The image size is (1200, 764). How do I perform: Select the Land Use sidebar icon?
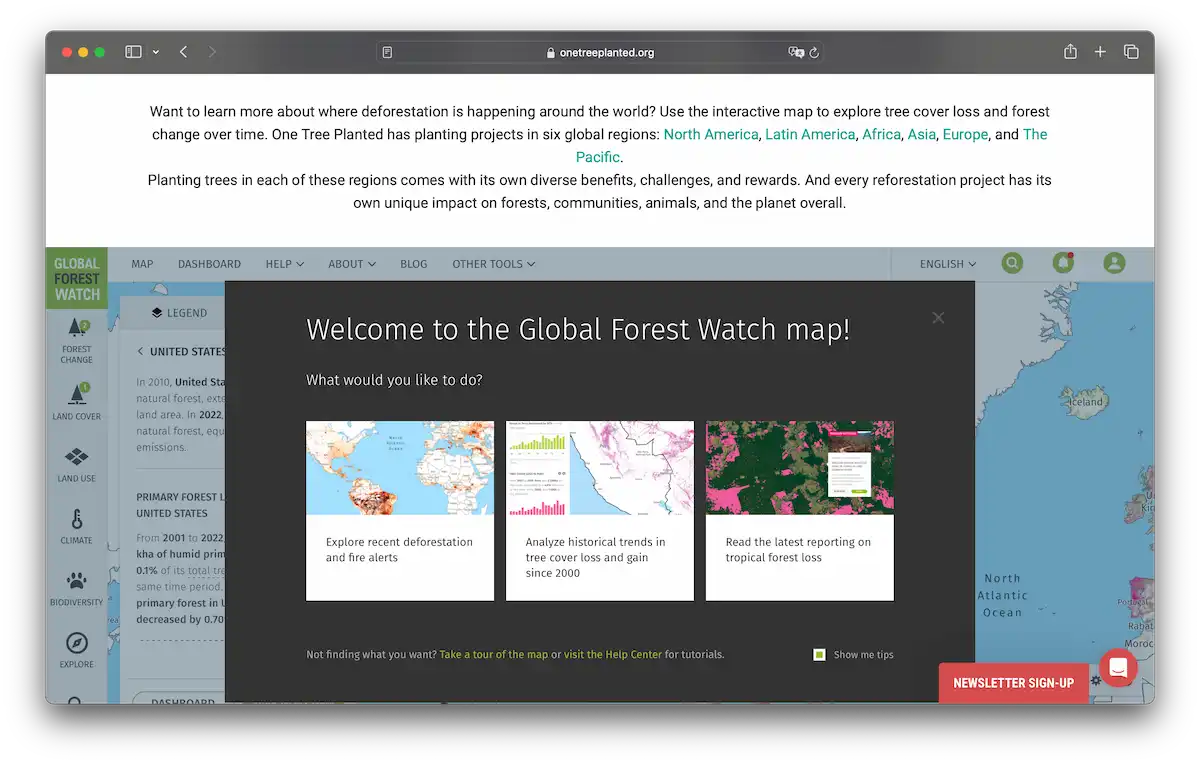(76, 461)
